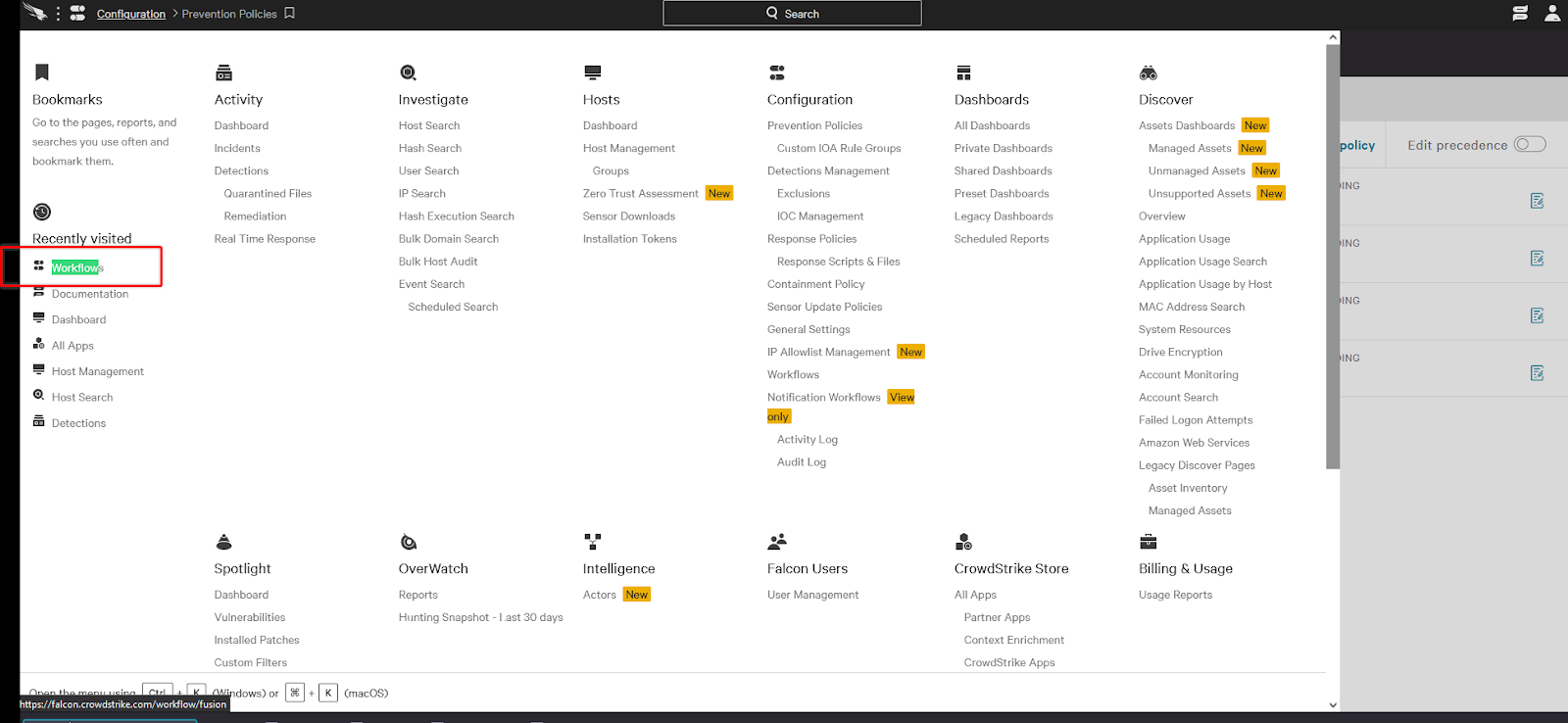Click the Configuration icon in the breadcrumb

77,14
